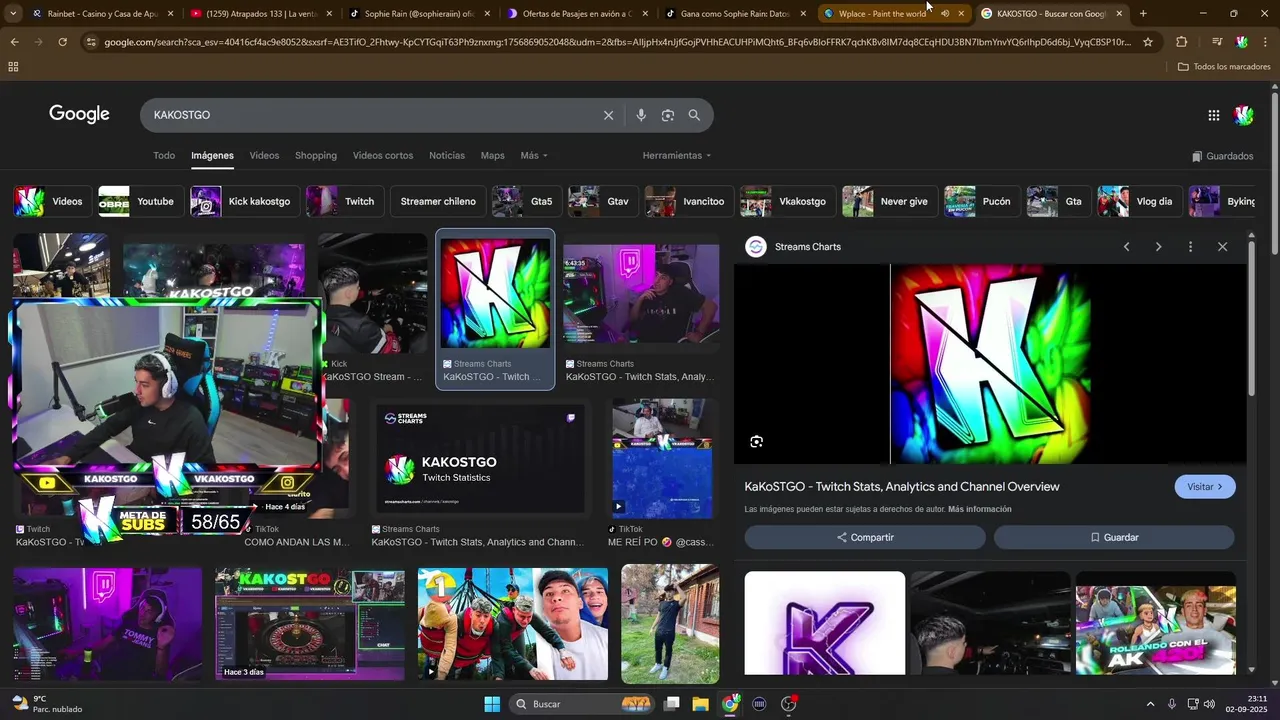
Task: Click the taskbar Buscar search box
Action: click(x=581, y=704)
